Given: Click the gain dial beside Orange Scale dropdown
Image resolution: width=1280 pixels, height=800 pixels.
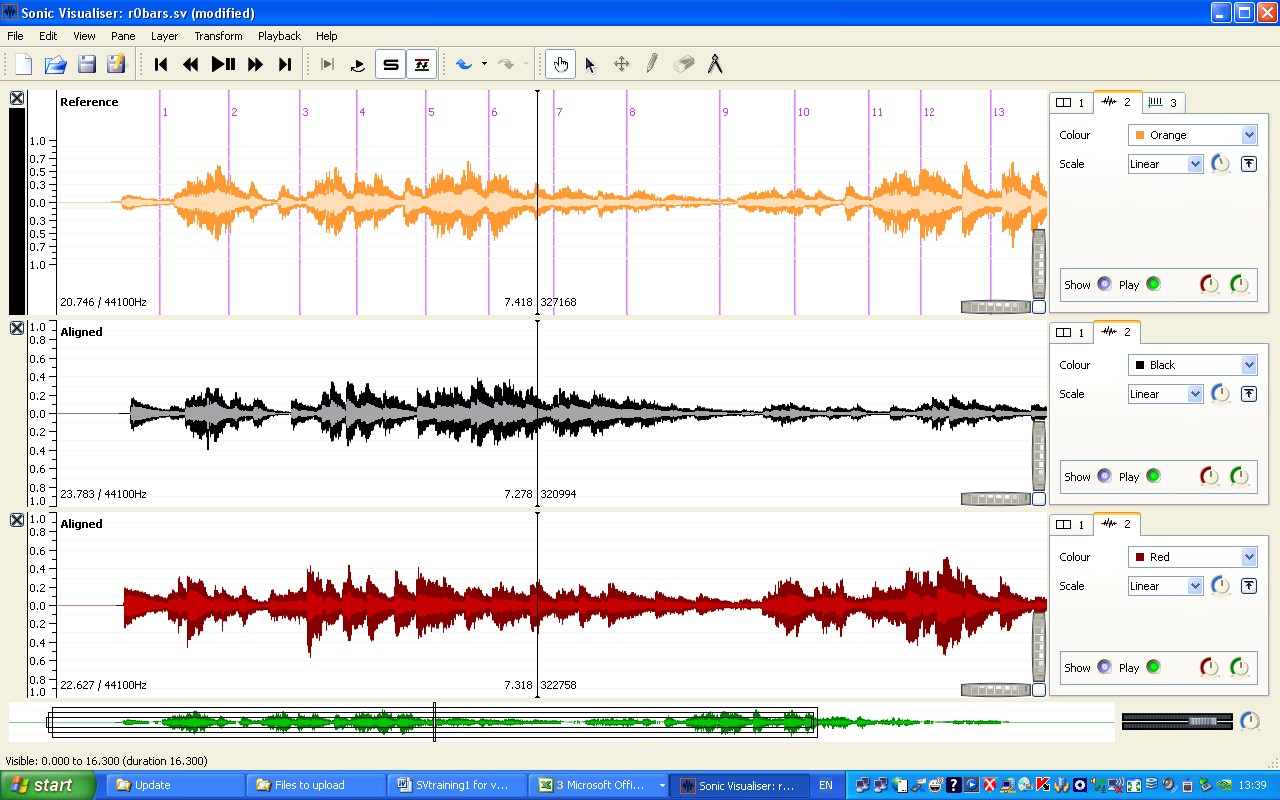Looking at the screenshot, I should pyautogui.click(x=1220, y=164).
